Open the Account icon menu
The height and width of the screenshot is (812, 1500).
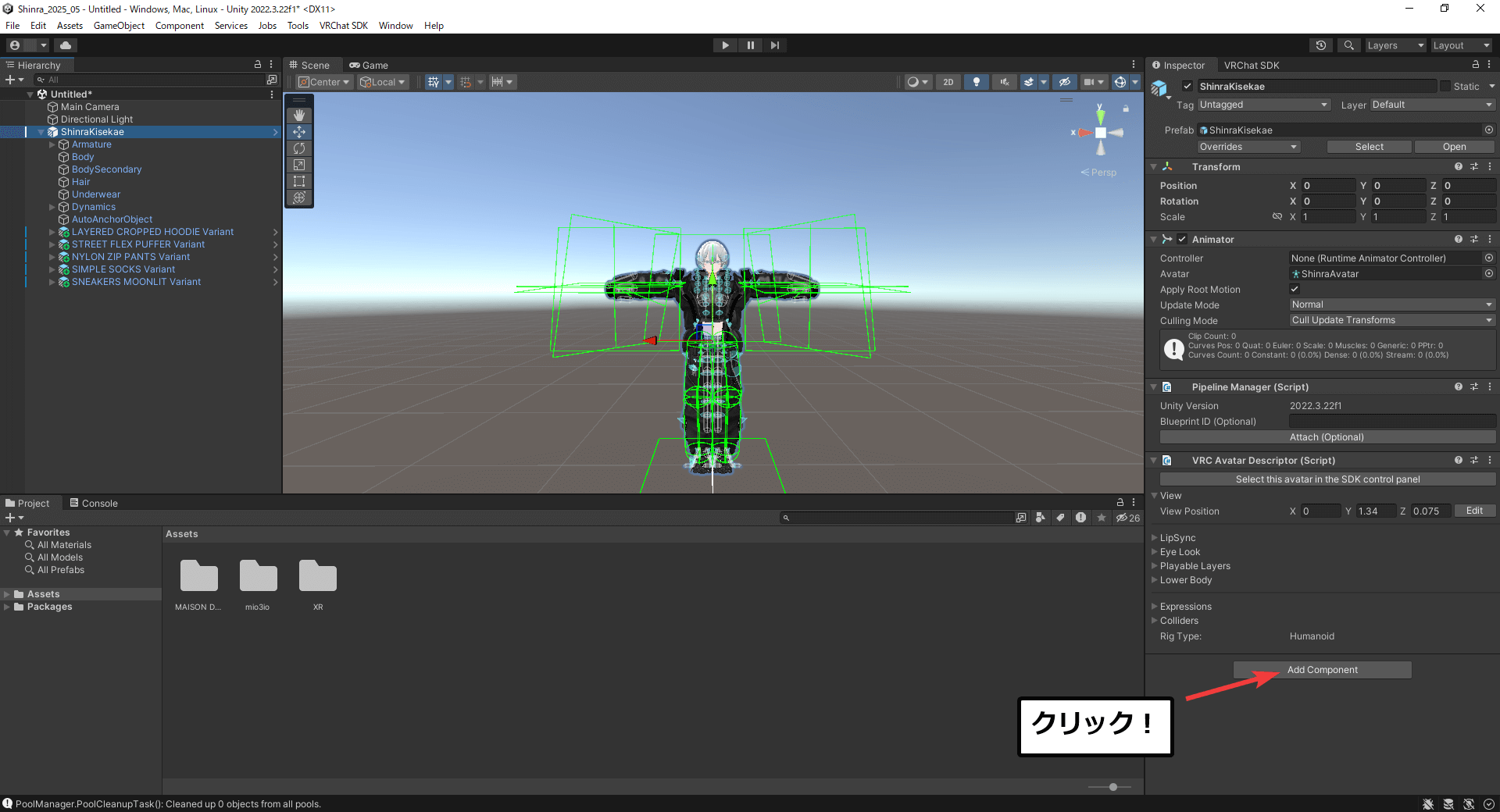27,45
